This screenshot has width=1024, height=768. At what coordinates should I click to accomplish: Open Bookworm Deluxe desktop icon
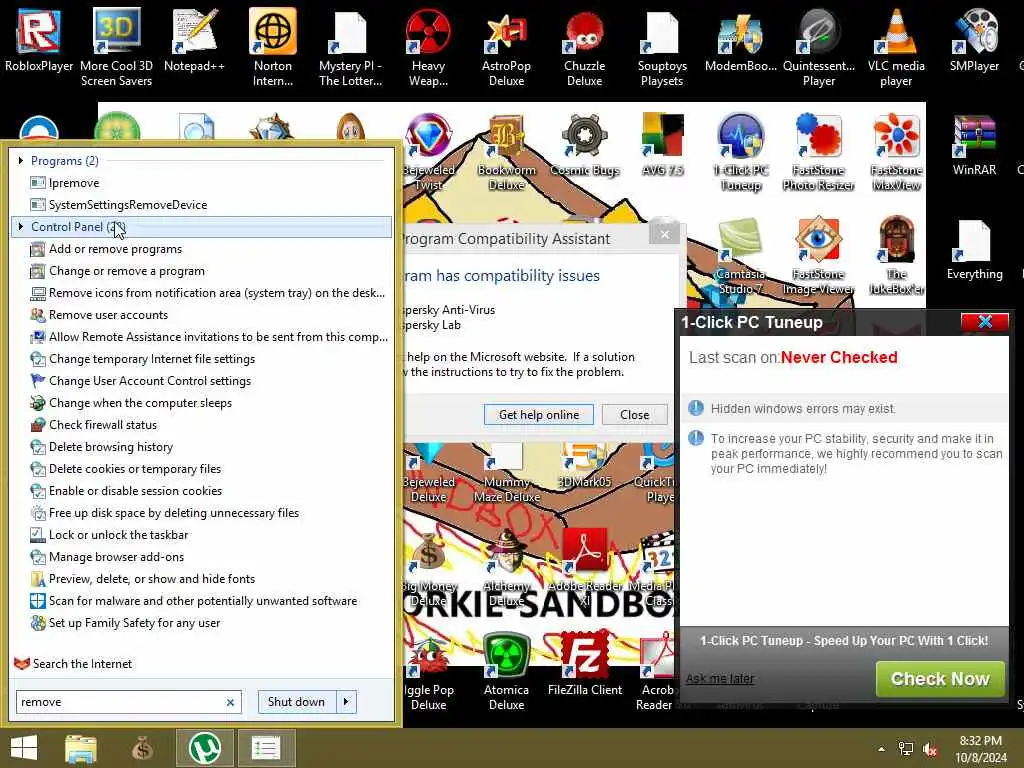coord(506,152)
